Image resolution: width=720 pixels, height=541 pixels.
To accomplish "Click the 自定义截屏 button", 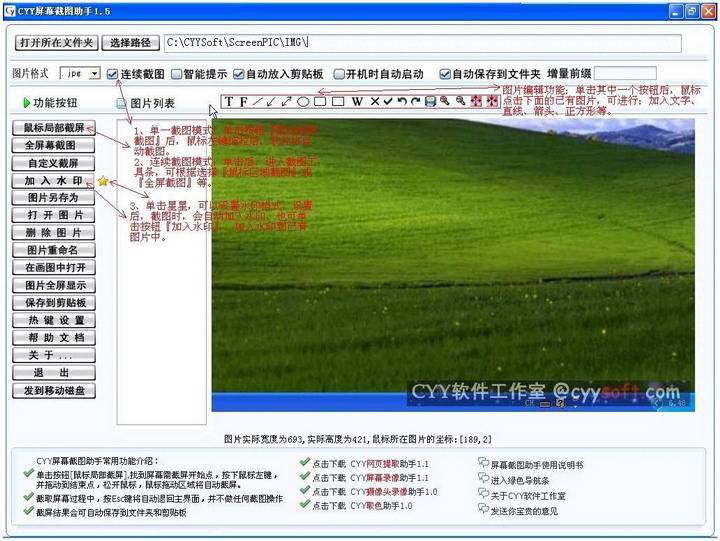I will click(53, 163).
